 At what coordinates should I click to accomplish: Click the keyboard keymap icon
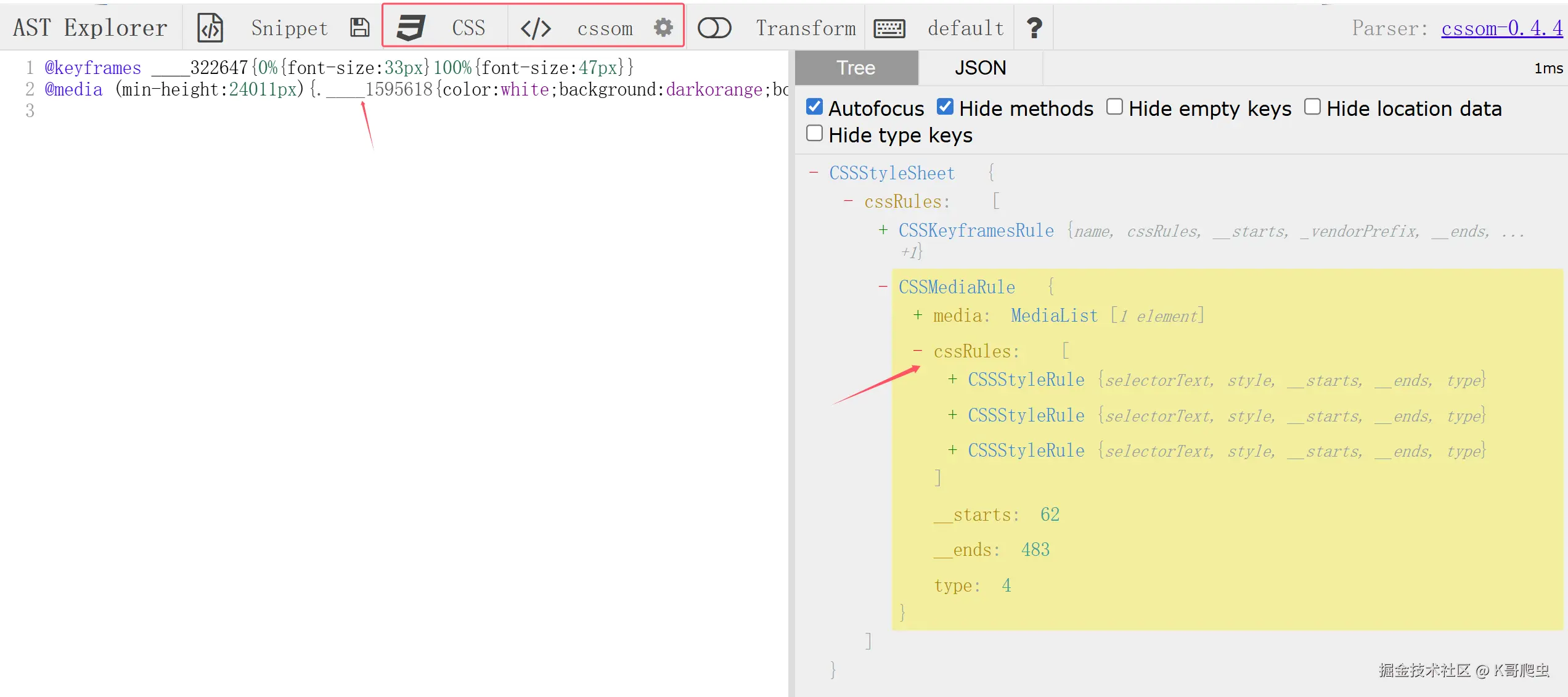tap(889, 28)
